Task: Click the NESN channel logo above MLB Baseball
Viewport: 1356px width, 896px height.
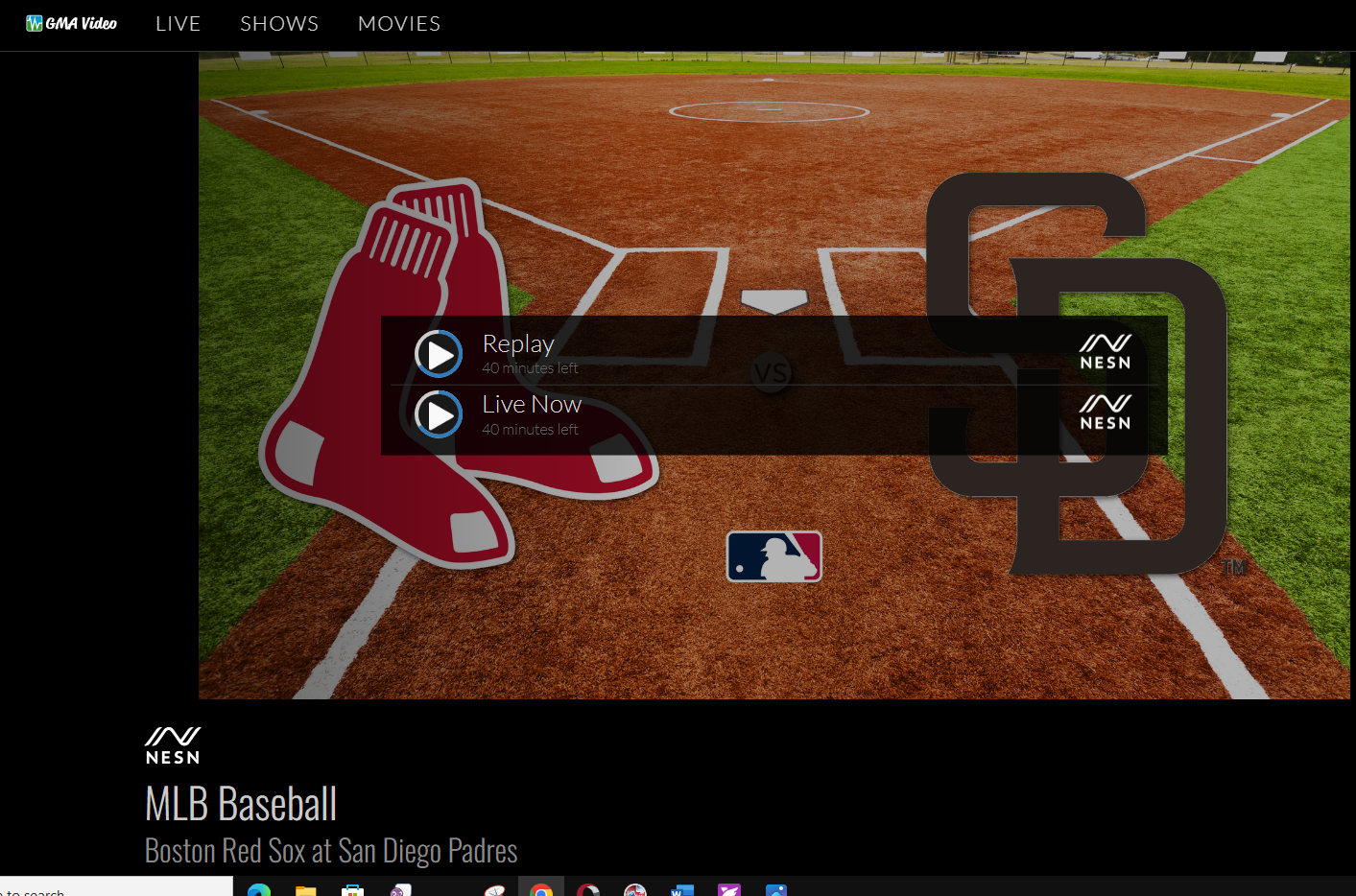Action: 173,745
